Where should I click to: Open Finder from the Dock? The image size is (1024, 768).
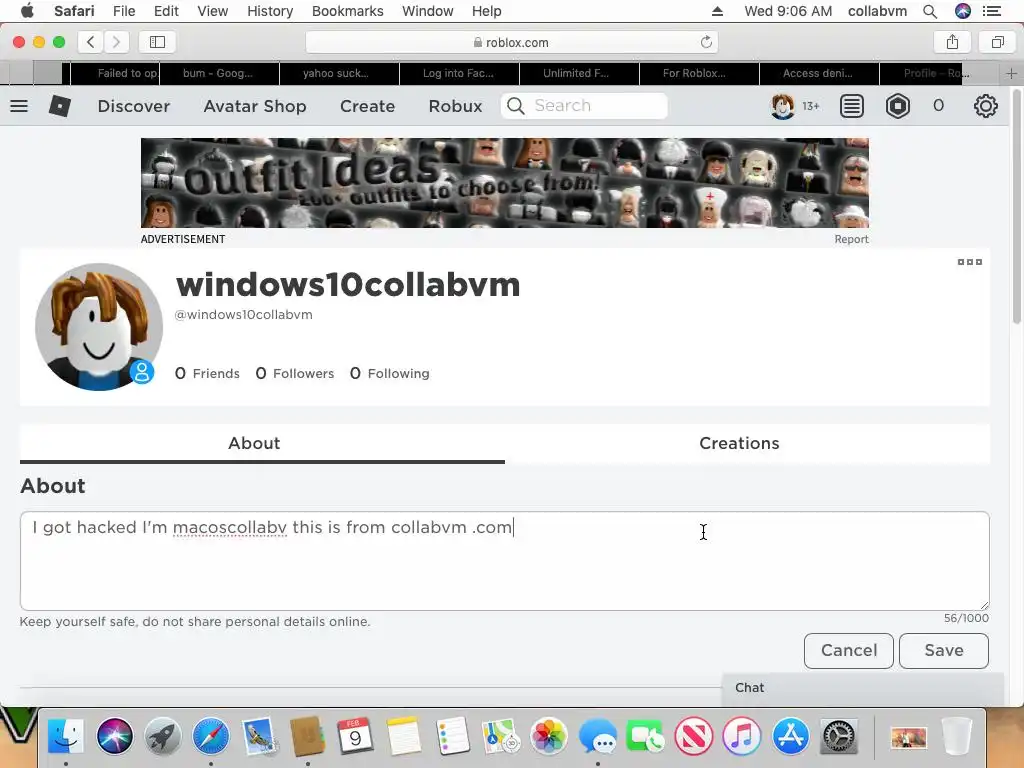(66, 736)
